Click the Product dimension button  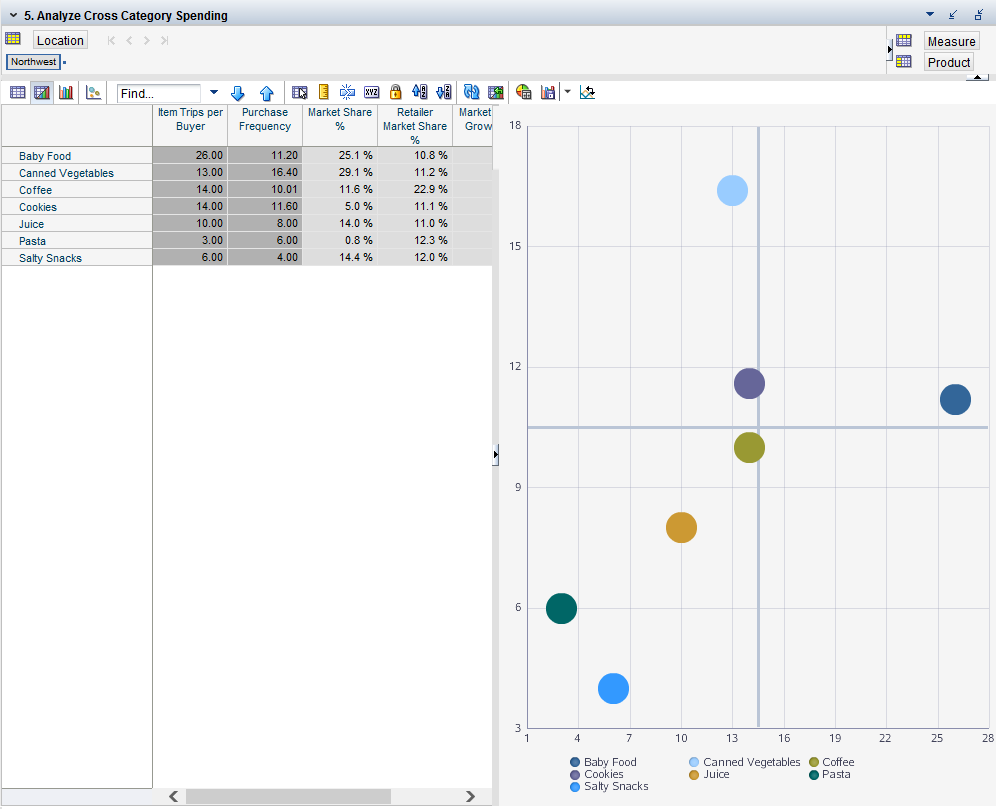coord(948,62)
